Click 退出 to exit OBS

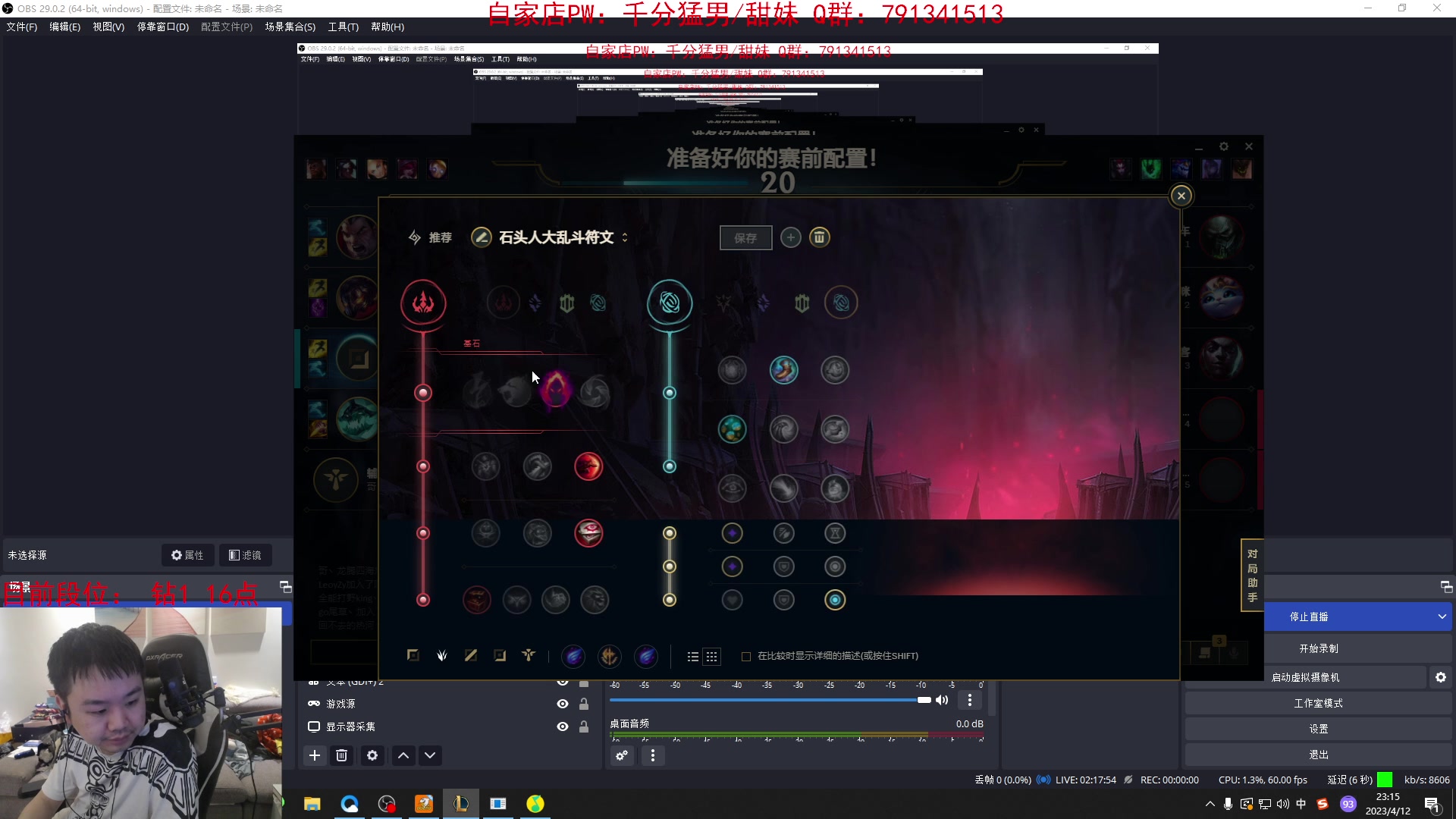point(1319,755)
